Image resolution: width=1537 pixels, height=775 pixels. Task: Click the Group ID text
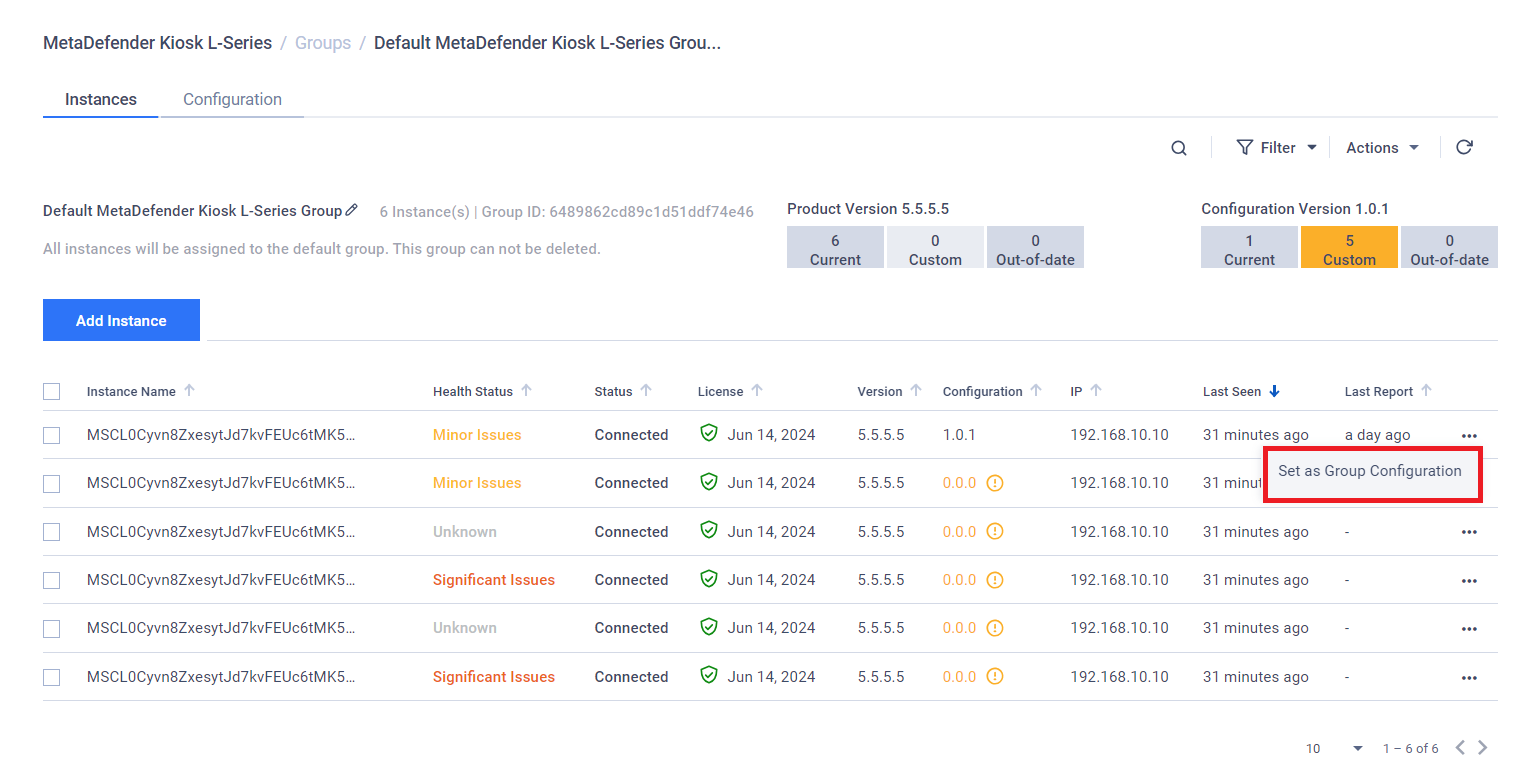(617, 212)
